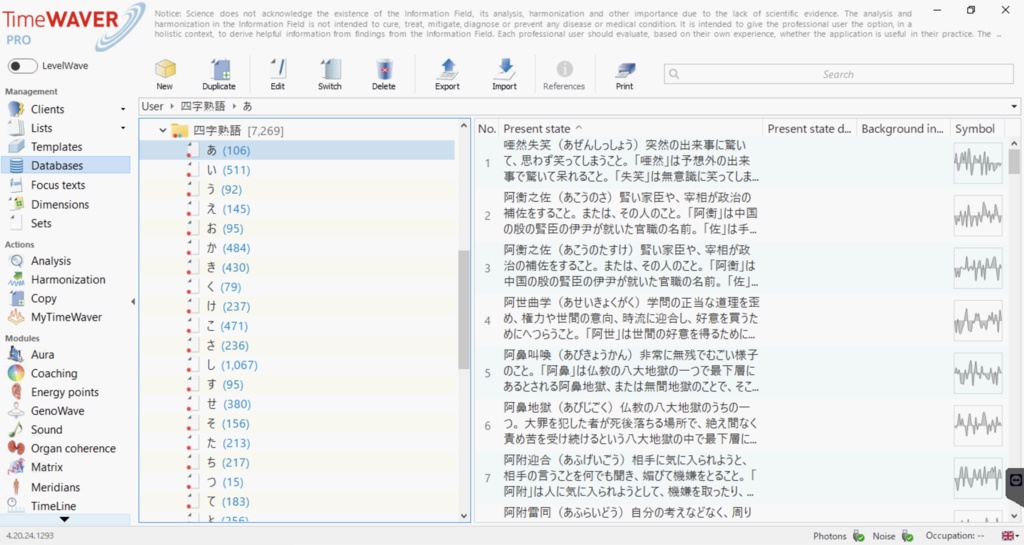1024x545 pixels.
Task: Expand the Lists dropdown arrow
Action: 123,128
